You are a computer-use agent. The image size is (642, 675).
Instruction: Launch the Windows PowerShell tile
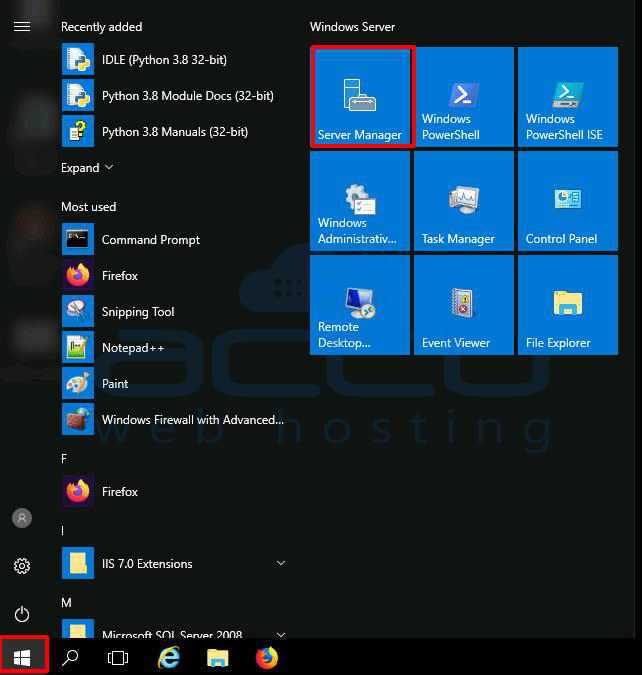coord(464,97)
